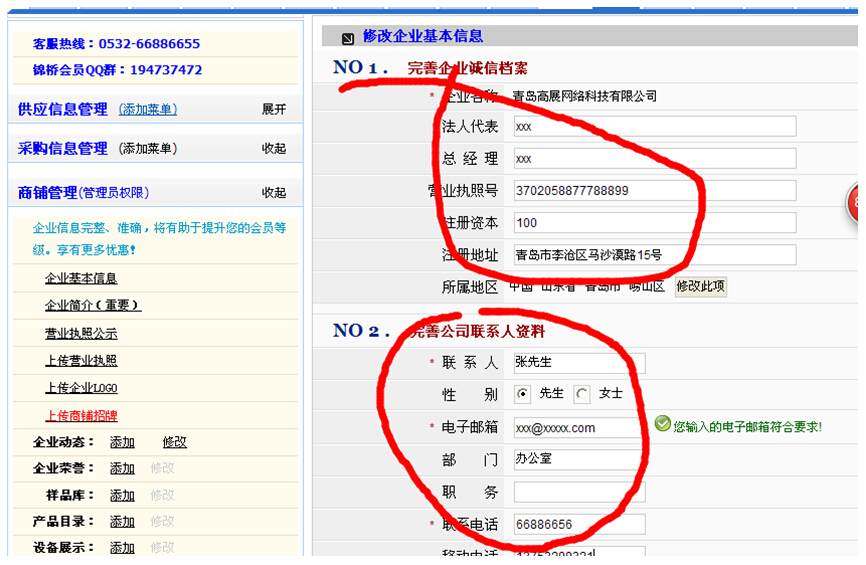Click the 修改此项 region button
The image size is (866, 565).
tap(700, 286)
